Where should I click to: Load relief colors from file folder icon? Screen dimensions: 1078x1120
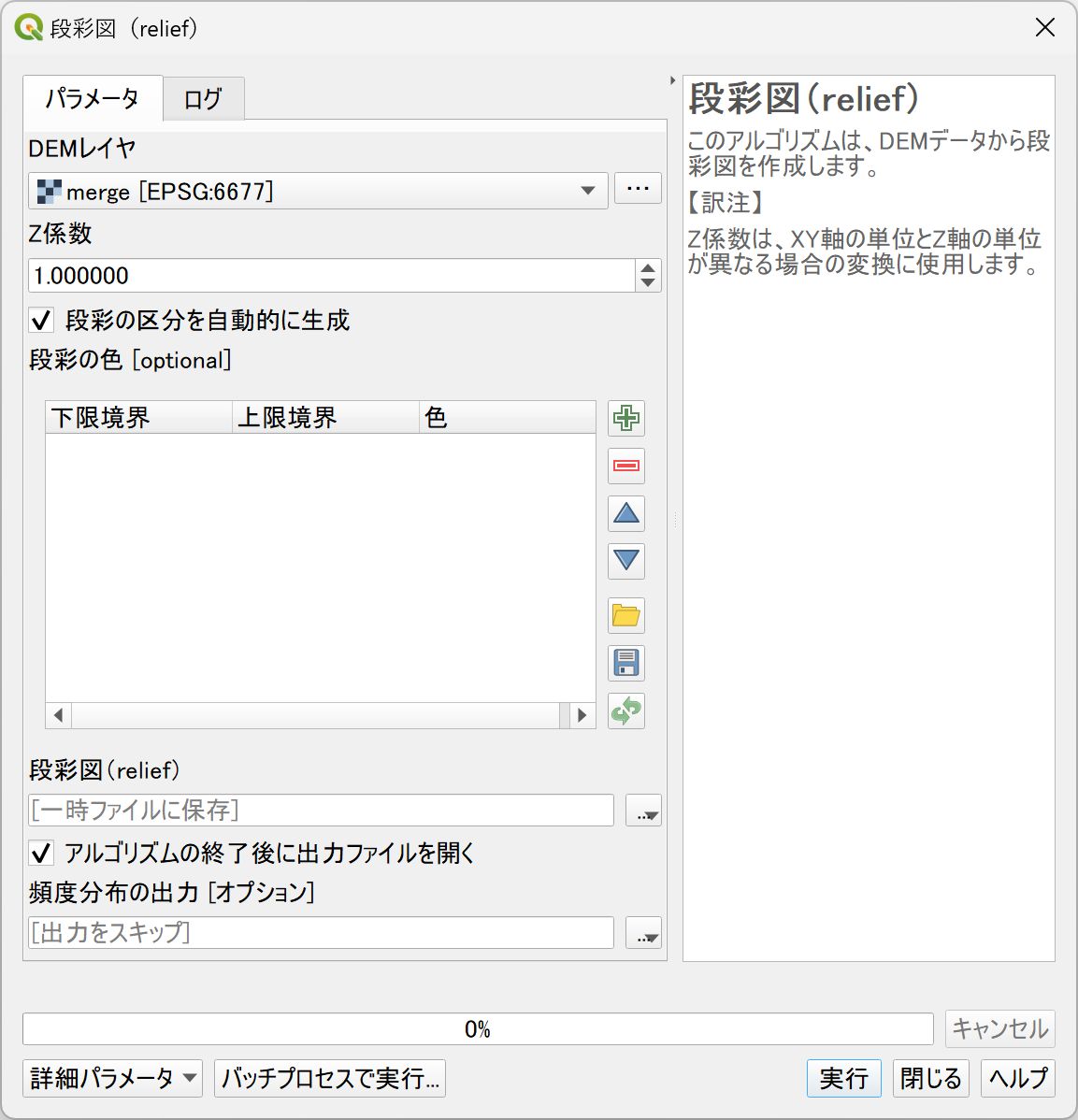pyautogui.click(x=625, y=616)
